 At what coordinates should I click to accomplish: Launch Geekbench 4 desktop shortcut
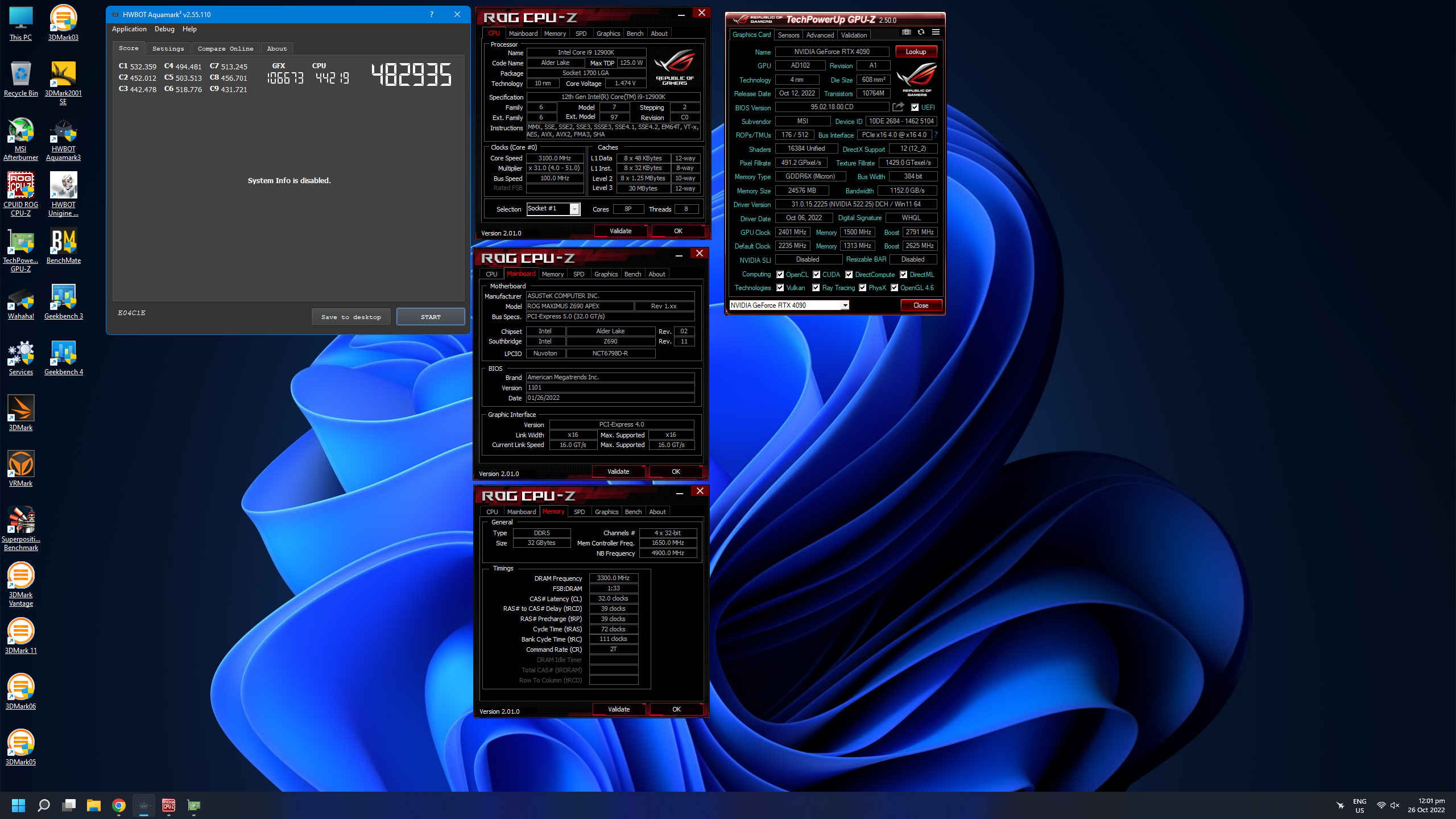tap(63, 358)
